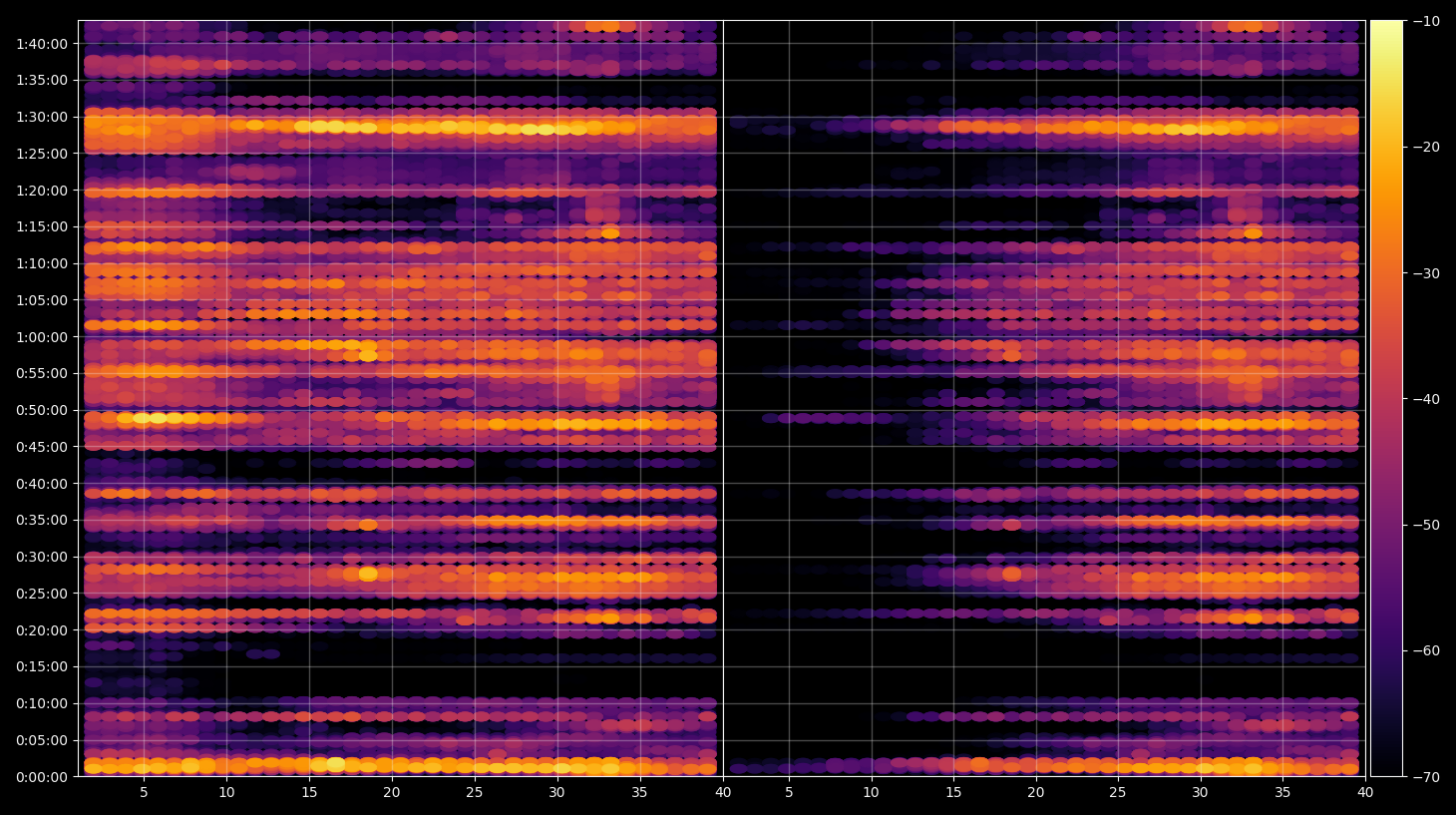Click the 1:15:00 y-axis tick label
Image resolution: width=1456 pixels, height=815 pixels.
tap(42, 226)
